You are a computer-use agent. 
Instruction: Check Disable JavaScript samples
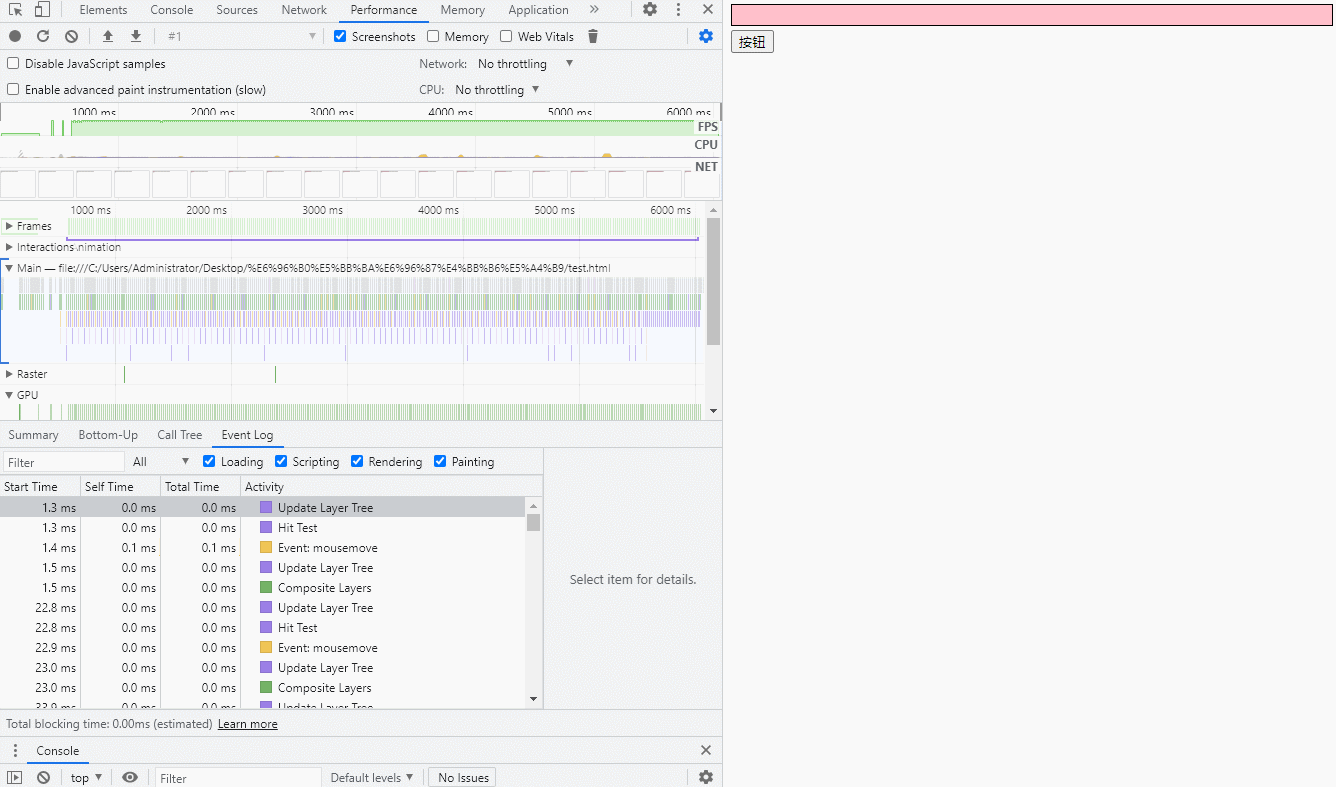click(13, 63)
